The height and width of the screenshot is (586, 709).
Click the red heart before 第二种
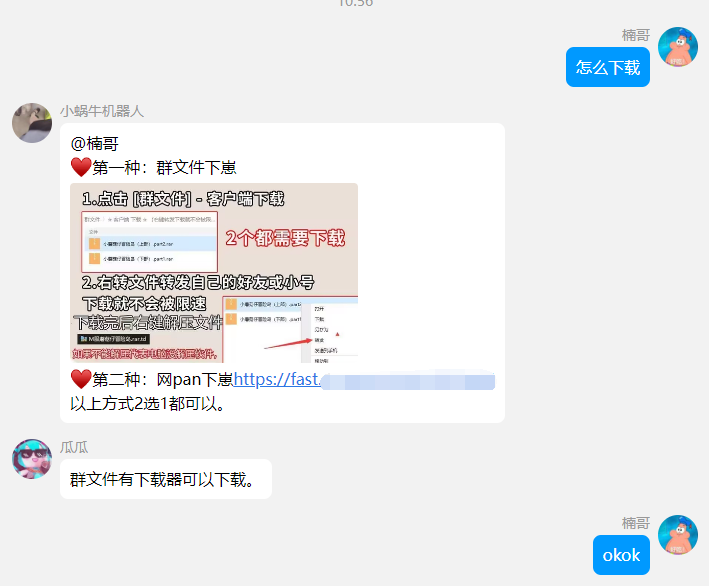point(81,379)
